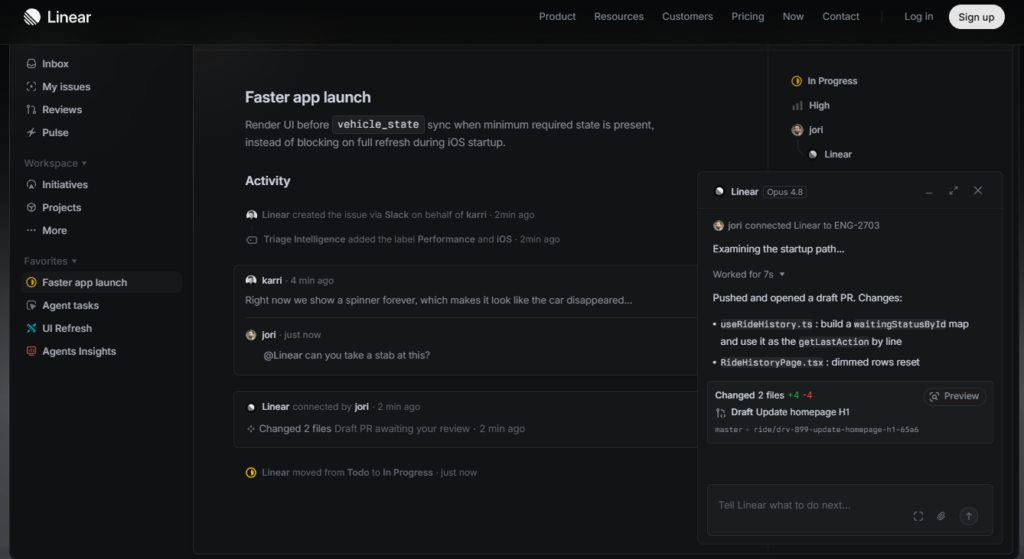1024x559 pixels.
Task: Minimize the Linear agent chat panel
Action: [929, 192]
